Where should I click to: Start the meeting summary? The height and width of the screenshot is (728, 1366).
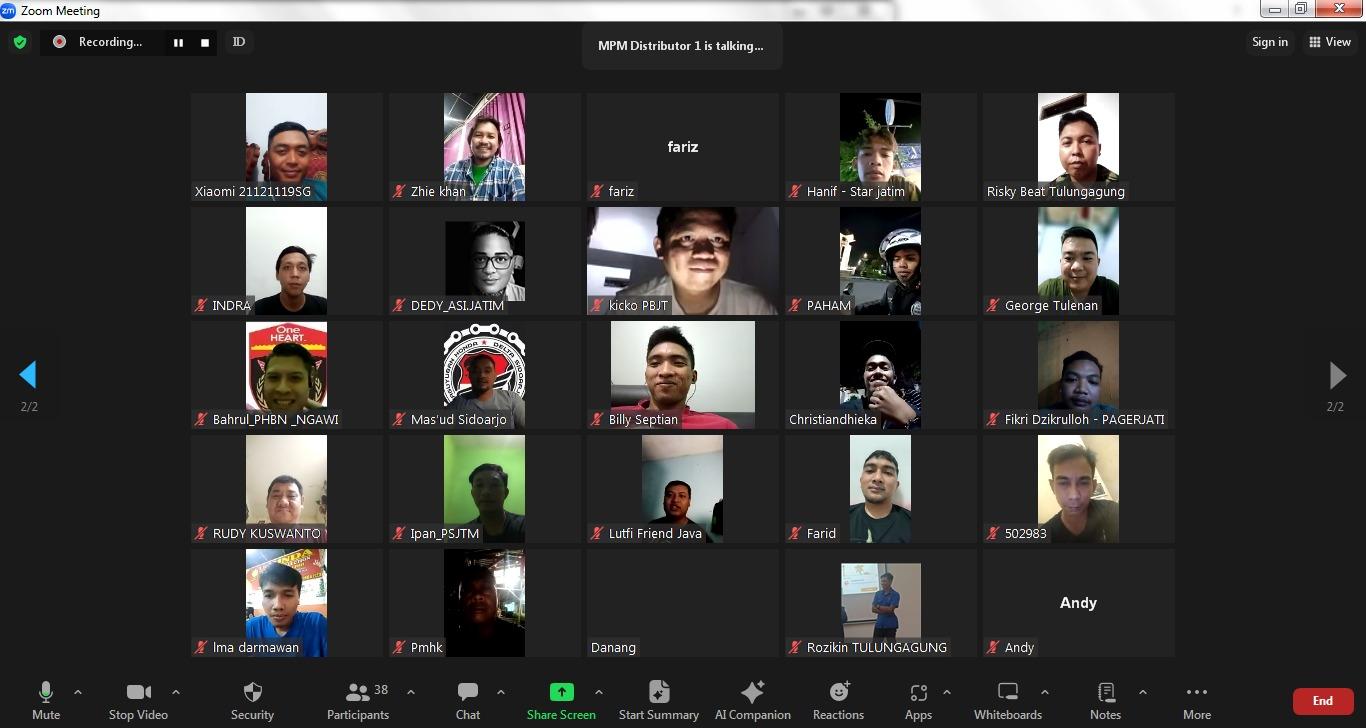click(x=658, y=700)
